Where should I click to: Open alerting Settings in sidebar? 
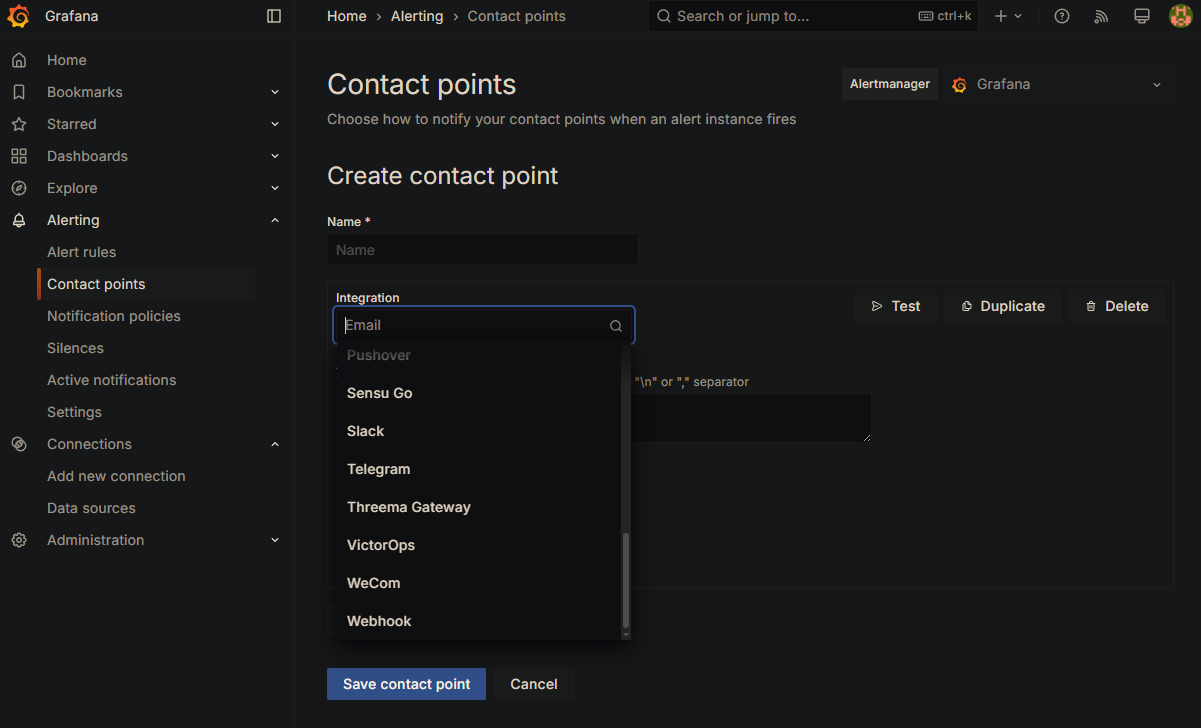pyautogui.click(x=74, y=412)
